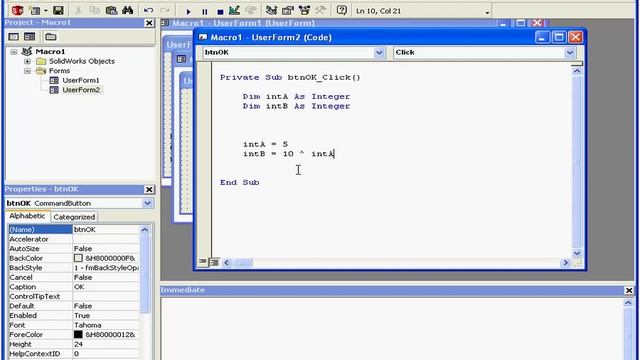Click Full Module View button in code window
Image resolution: width=640 pixels, height=360 pixels.
(x=214, y=262)
